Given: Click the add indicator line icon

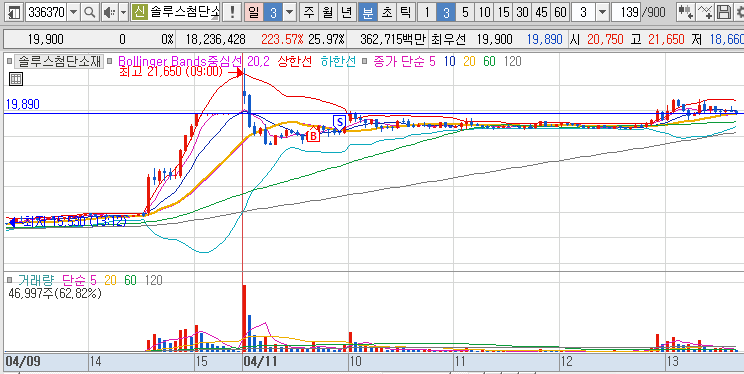Looking at the screenshot, I should coord(705,12).
